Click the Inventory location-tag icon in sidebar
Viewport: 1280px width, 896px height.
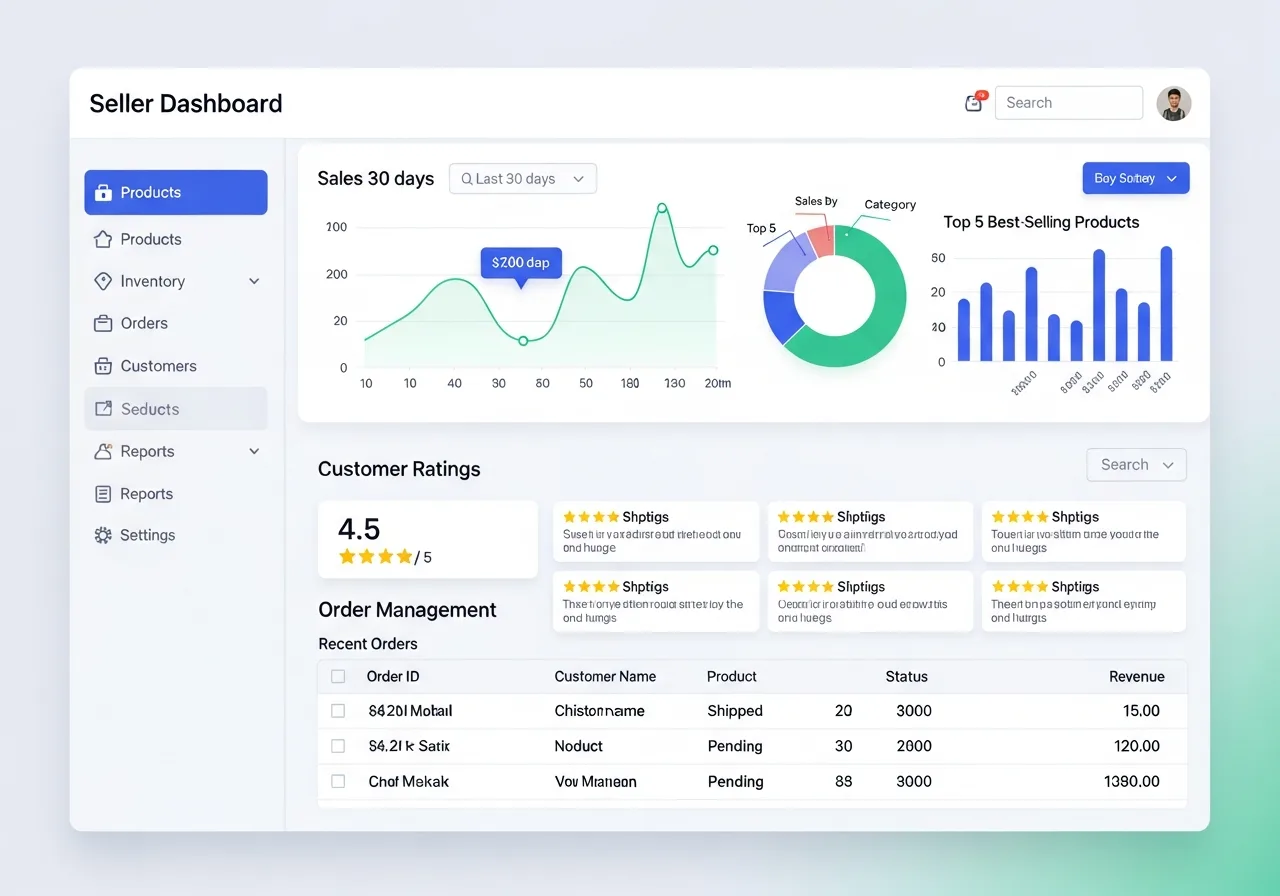coord(102,281)
